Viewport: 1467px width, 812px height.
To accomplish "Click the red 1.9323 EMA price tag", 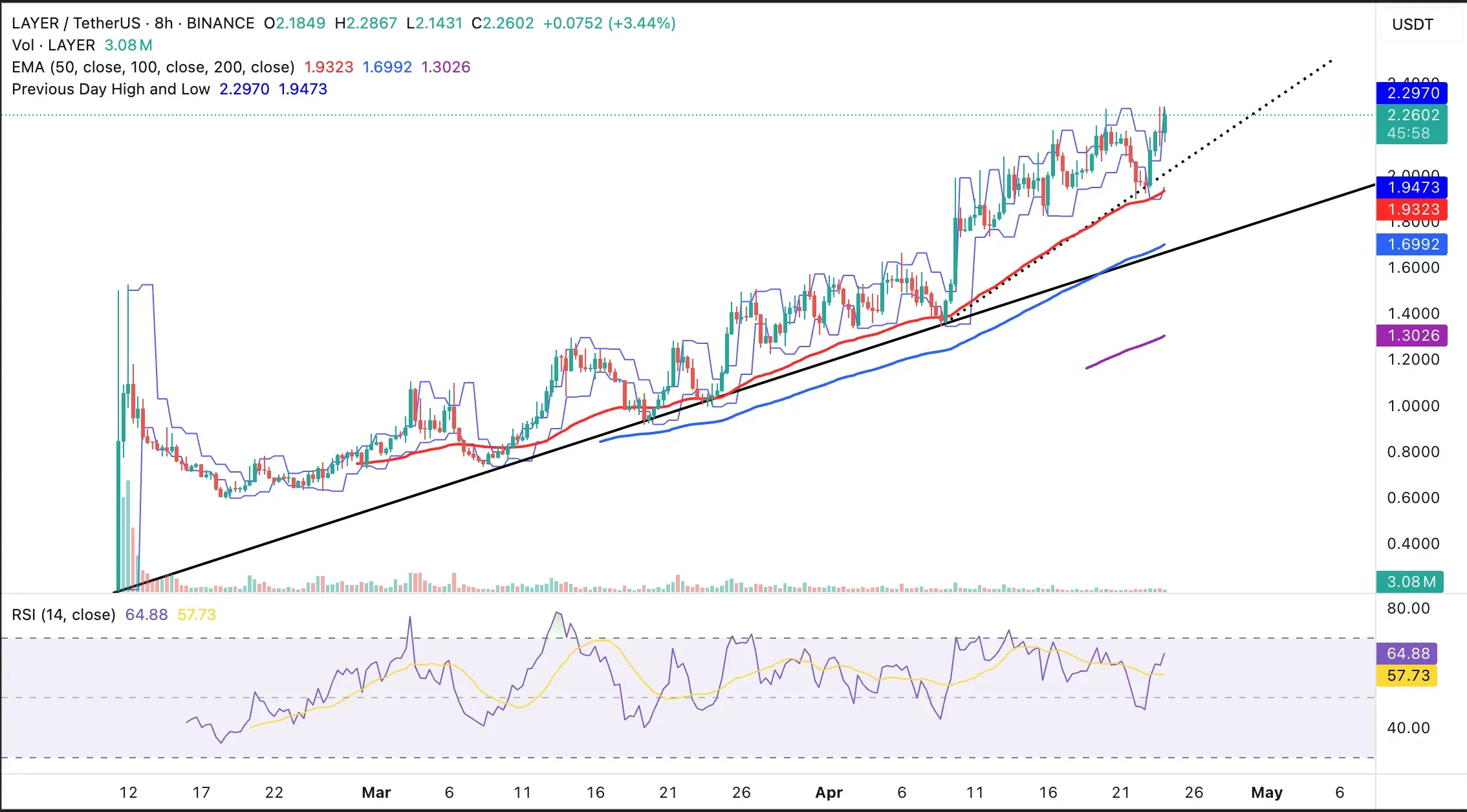I will [1413, 209].
